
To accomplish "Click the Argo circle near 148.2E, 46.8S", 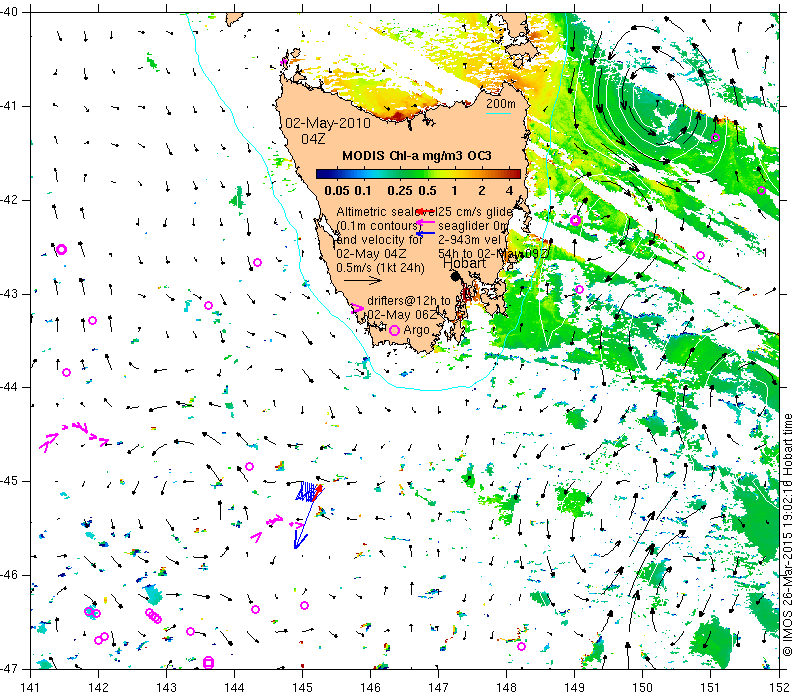I will coord(521,646).
